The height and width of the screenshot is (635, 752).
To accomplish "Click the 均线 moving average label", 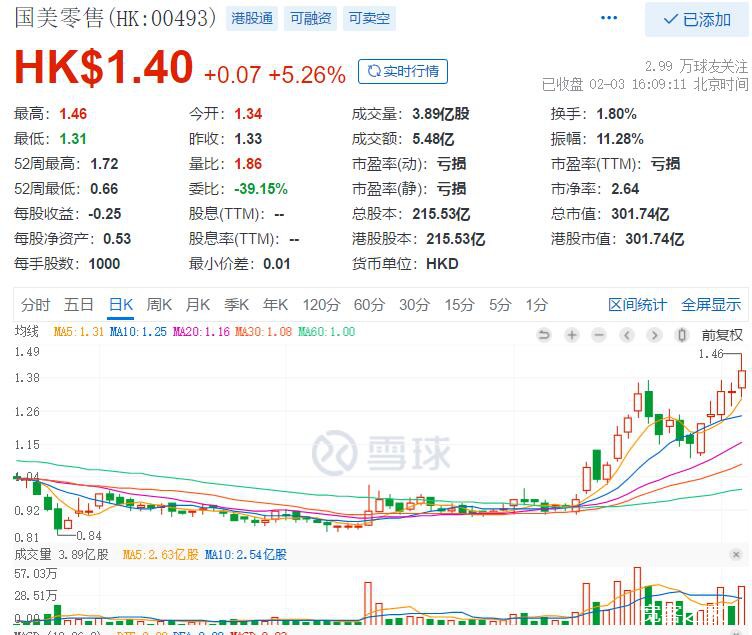I will tap(26, 331).
